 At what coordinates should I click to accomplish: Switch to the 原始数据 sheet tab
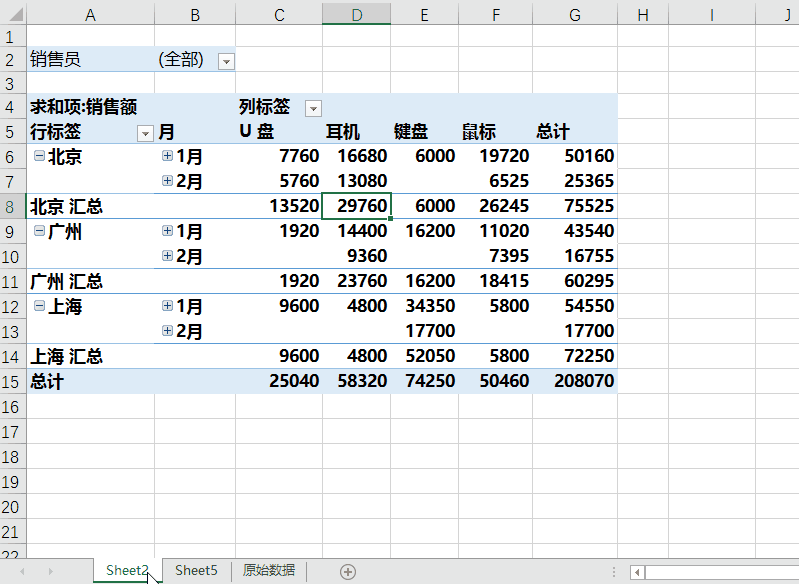point(269,570)
